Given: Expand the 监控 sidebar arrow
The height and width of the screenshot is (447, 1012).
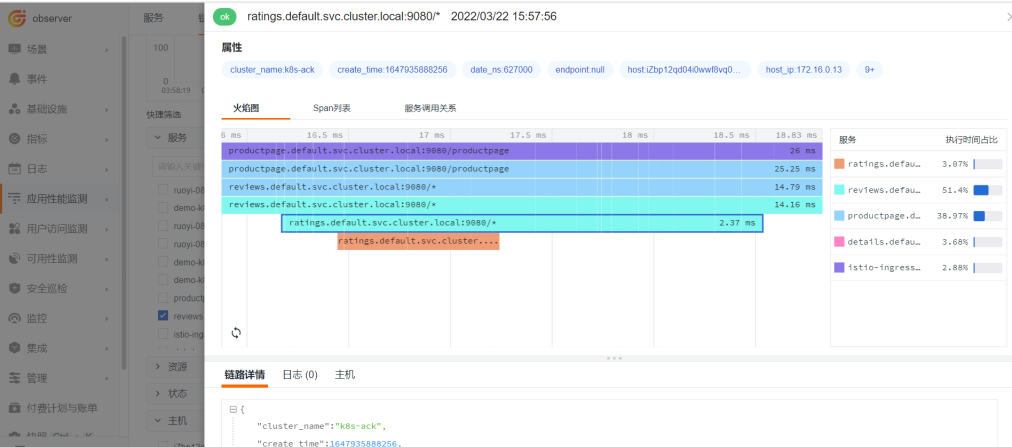Looking at the screenshot, I should (108, 319).
